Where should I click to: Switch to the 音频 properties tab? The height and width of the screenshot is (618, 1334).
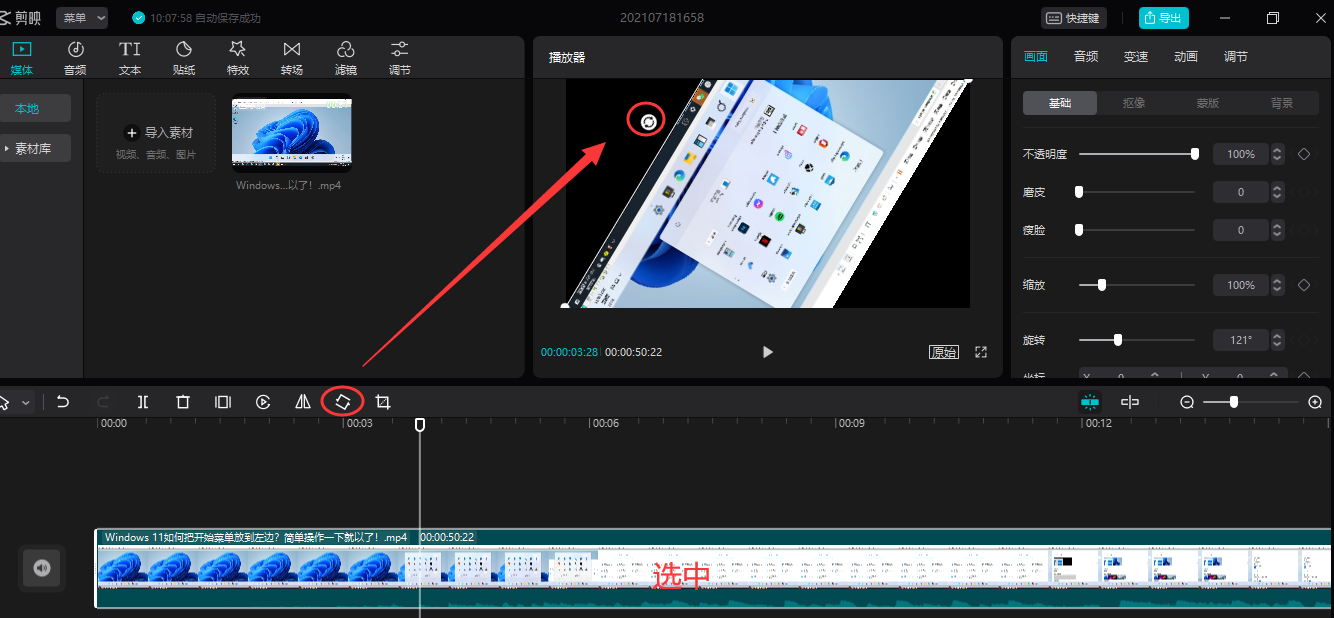[1086, 57]
